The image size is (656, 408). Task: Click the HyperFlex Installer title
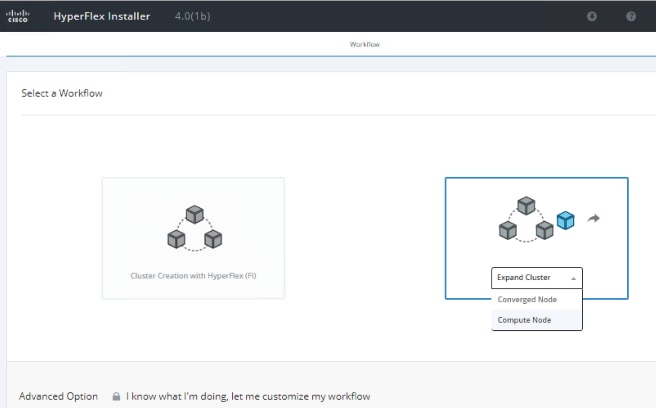pyautogui.click(x=102, y=16)
